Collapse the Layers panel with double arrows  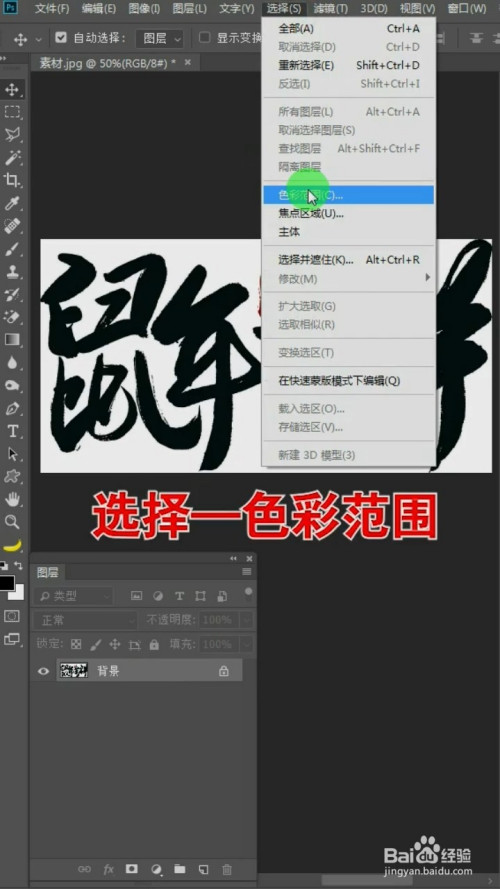coord(234,558)
